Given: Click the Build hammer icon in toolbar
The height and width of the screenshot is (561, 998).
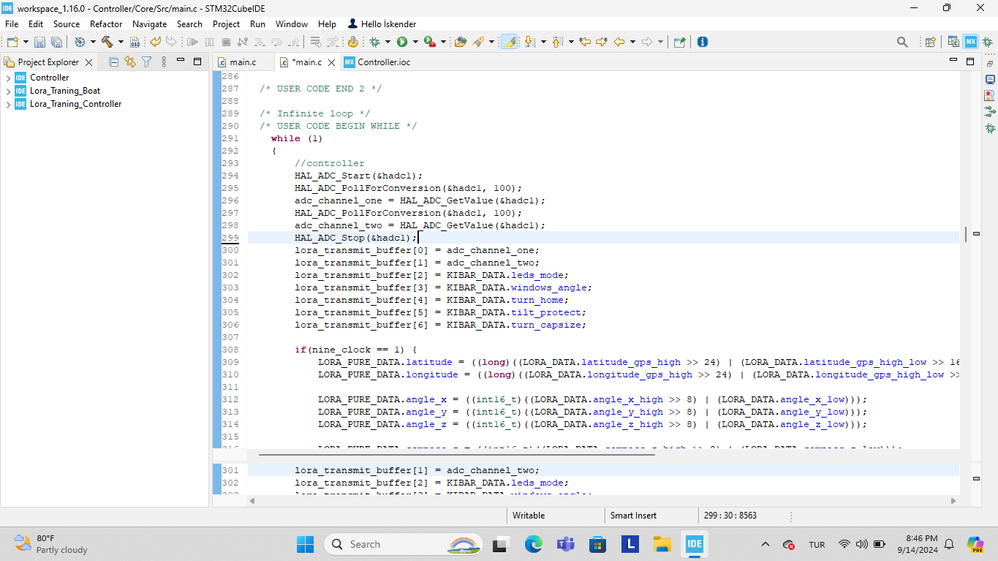Looking at the screenshot, I should (x=105, y=42).
